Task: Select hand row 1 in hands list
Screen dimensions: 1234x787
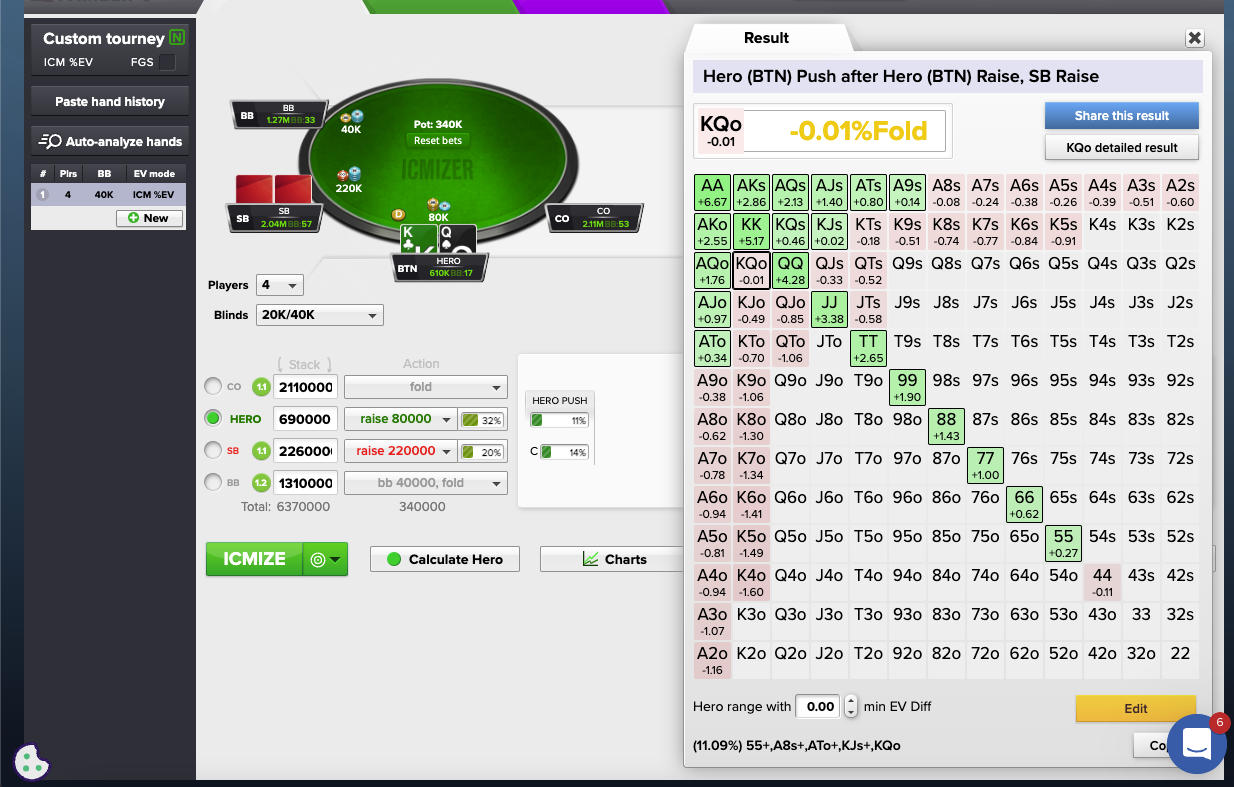Action: [108, 195]
